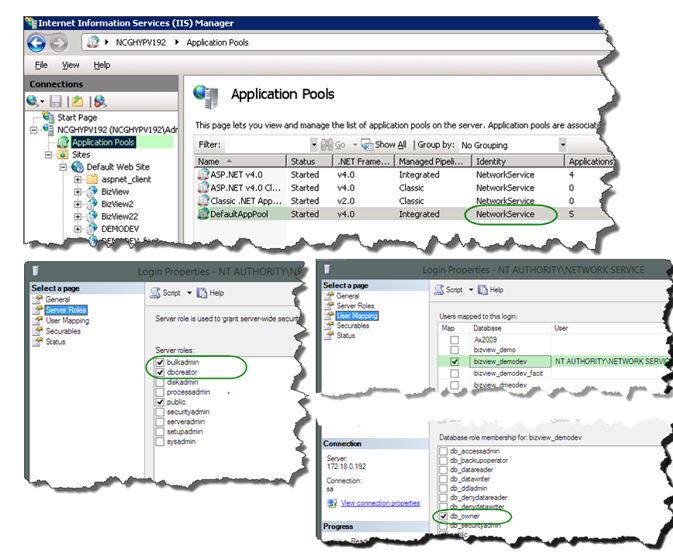Click the Go filter button

pyautogui.click(x=333, y=145)
